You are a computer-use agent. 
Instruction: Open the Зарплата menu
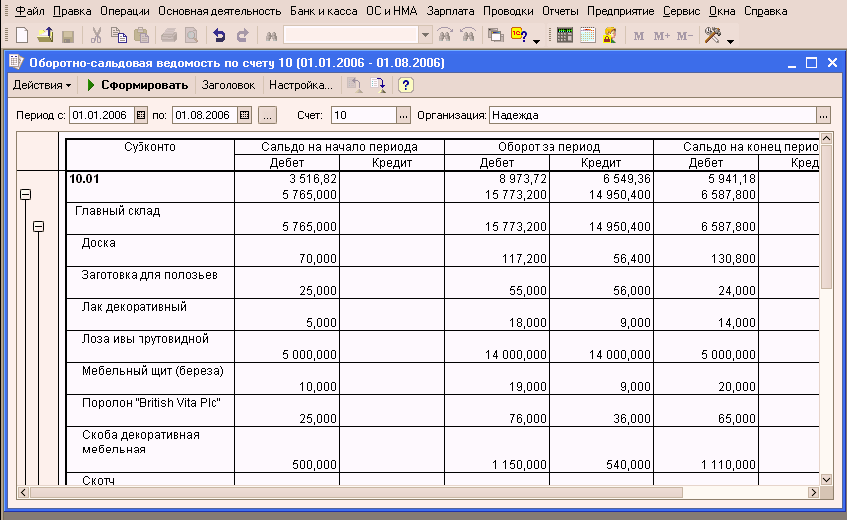(451, 11)
